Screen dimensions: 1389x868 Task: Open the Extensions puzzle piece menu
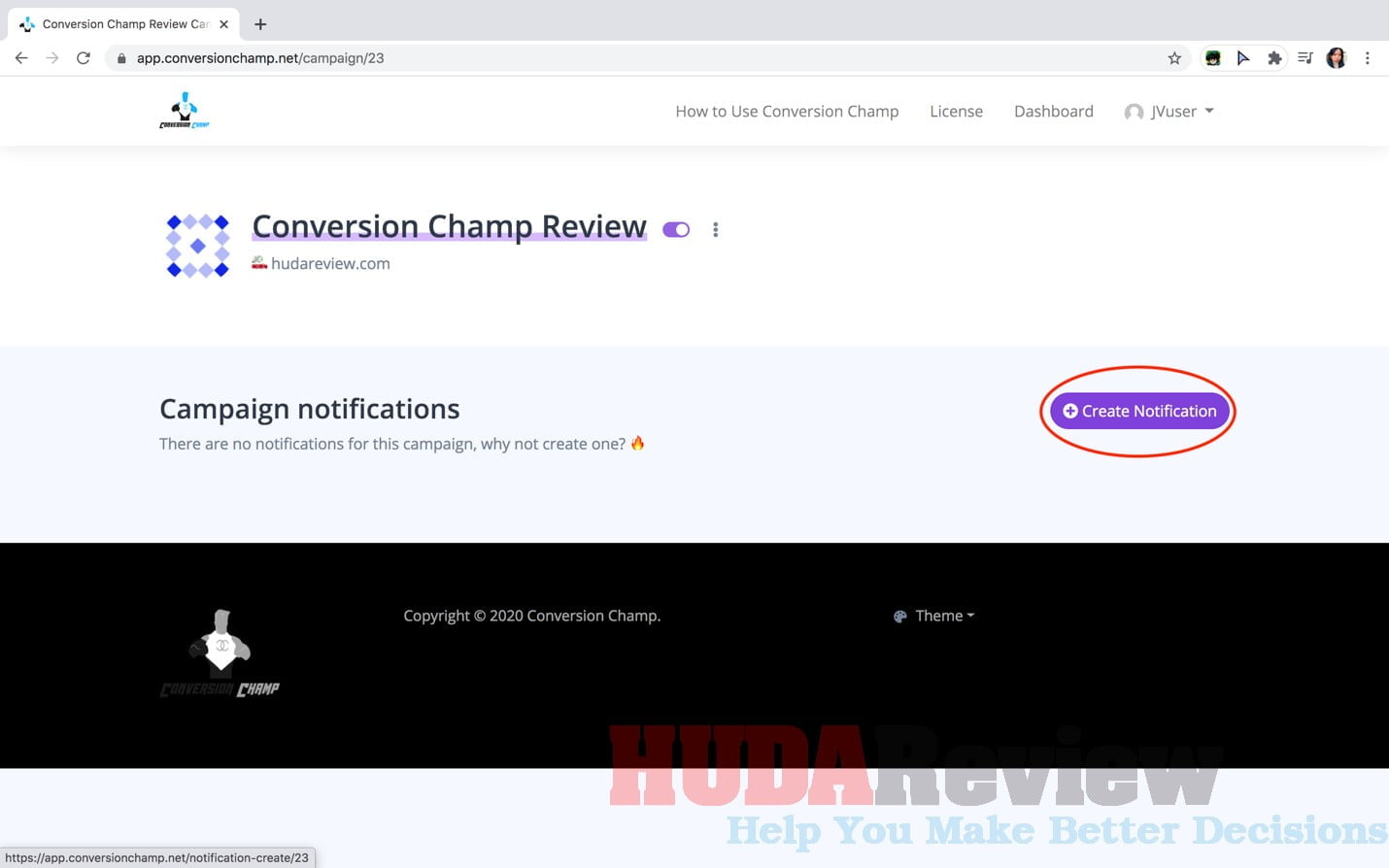pos(1274,58)
